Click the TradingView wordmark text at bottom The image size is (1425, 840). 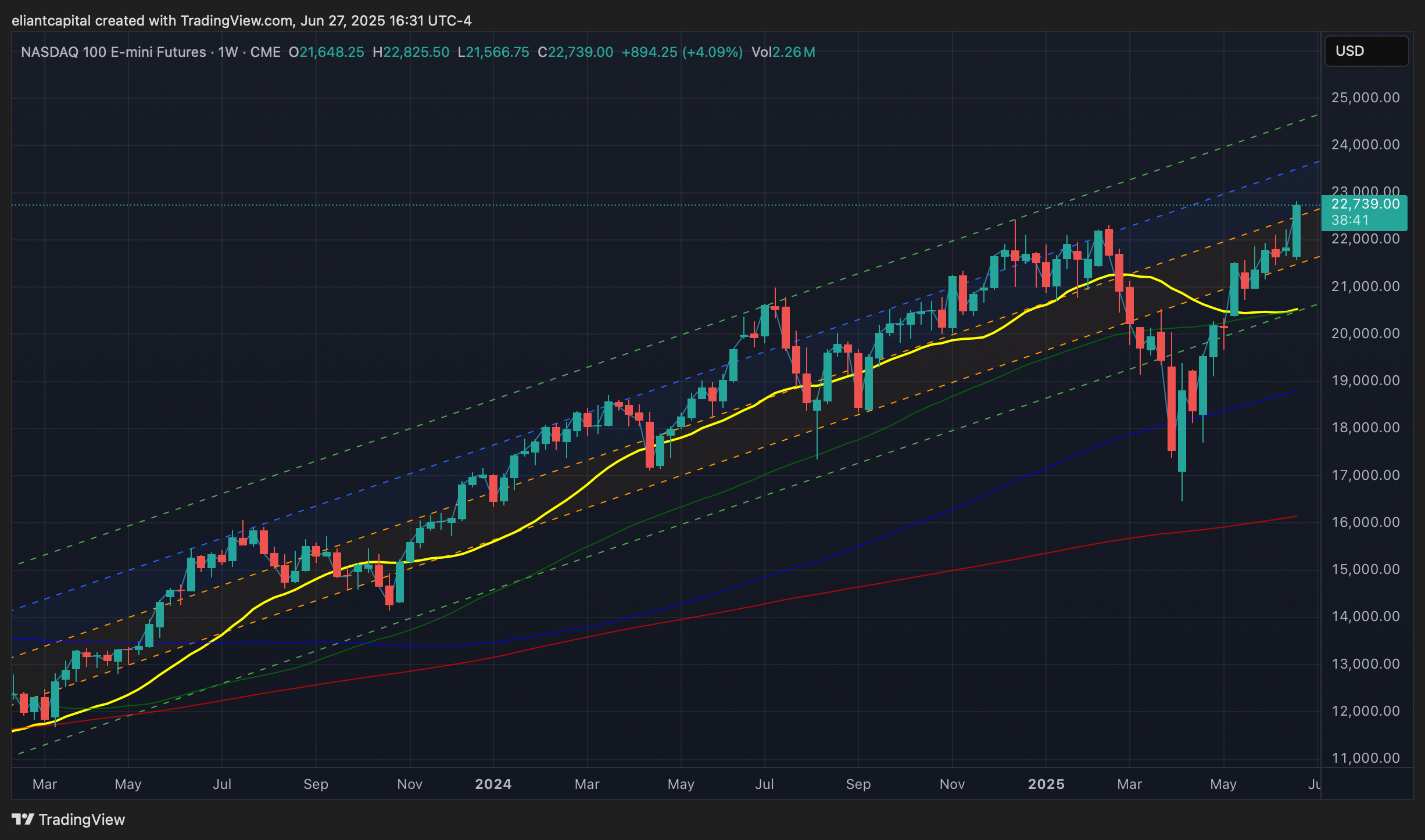[82, 820]
